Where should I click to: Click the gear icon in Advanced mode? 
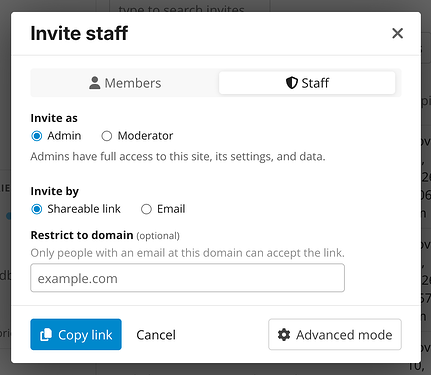point(284,335)
